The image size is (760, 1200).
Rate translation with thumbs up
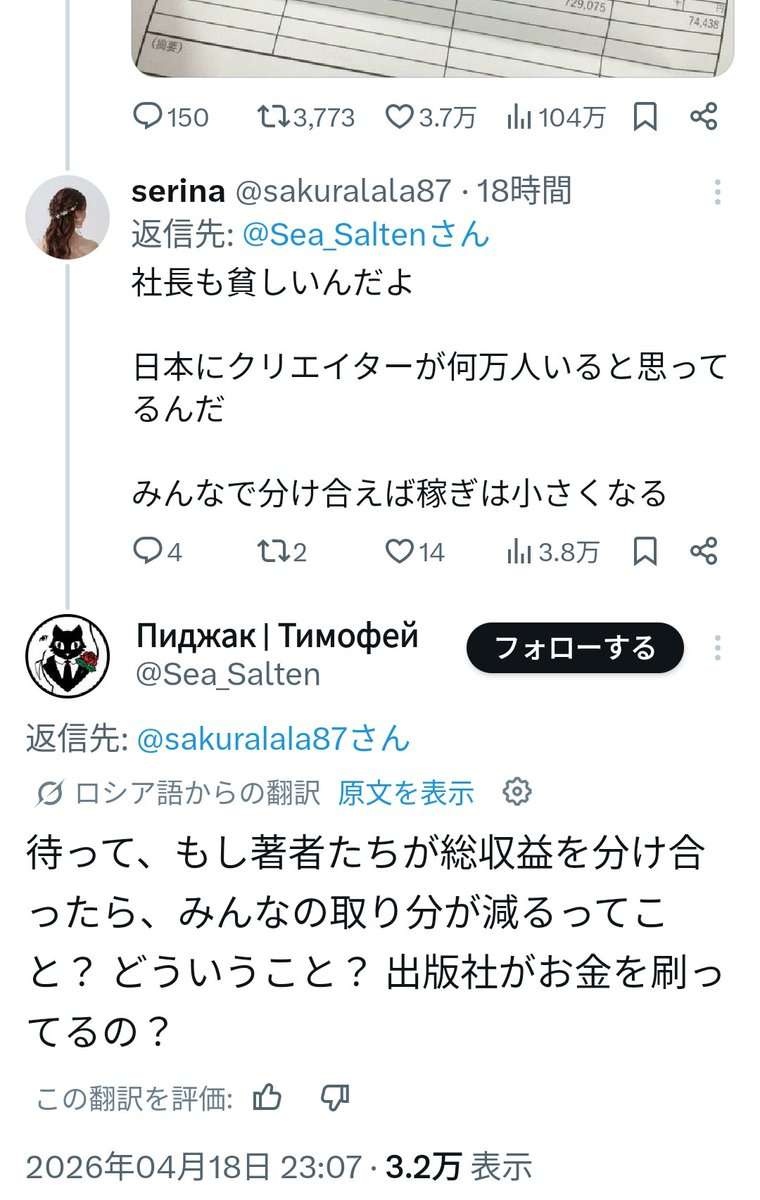tap(267, 1100)
